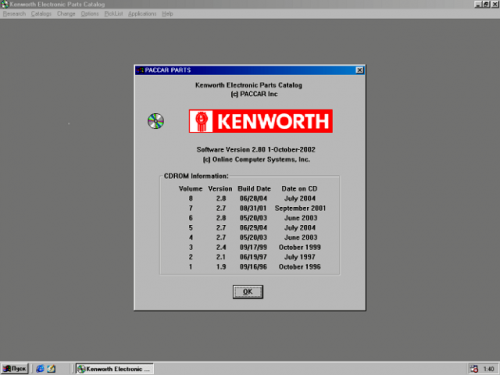This screenshot has height=375, width=500.
Task: Click build date '06/28/04' for volume 8
Action: tap(253, 198)
